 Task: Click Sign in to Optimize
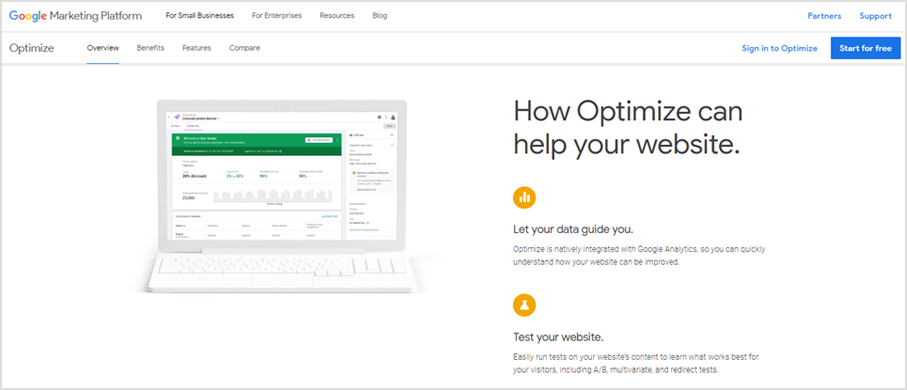[779, 49]
